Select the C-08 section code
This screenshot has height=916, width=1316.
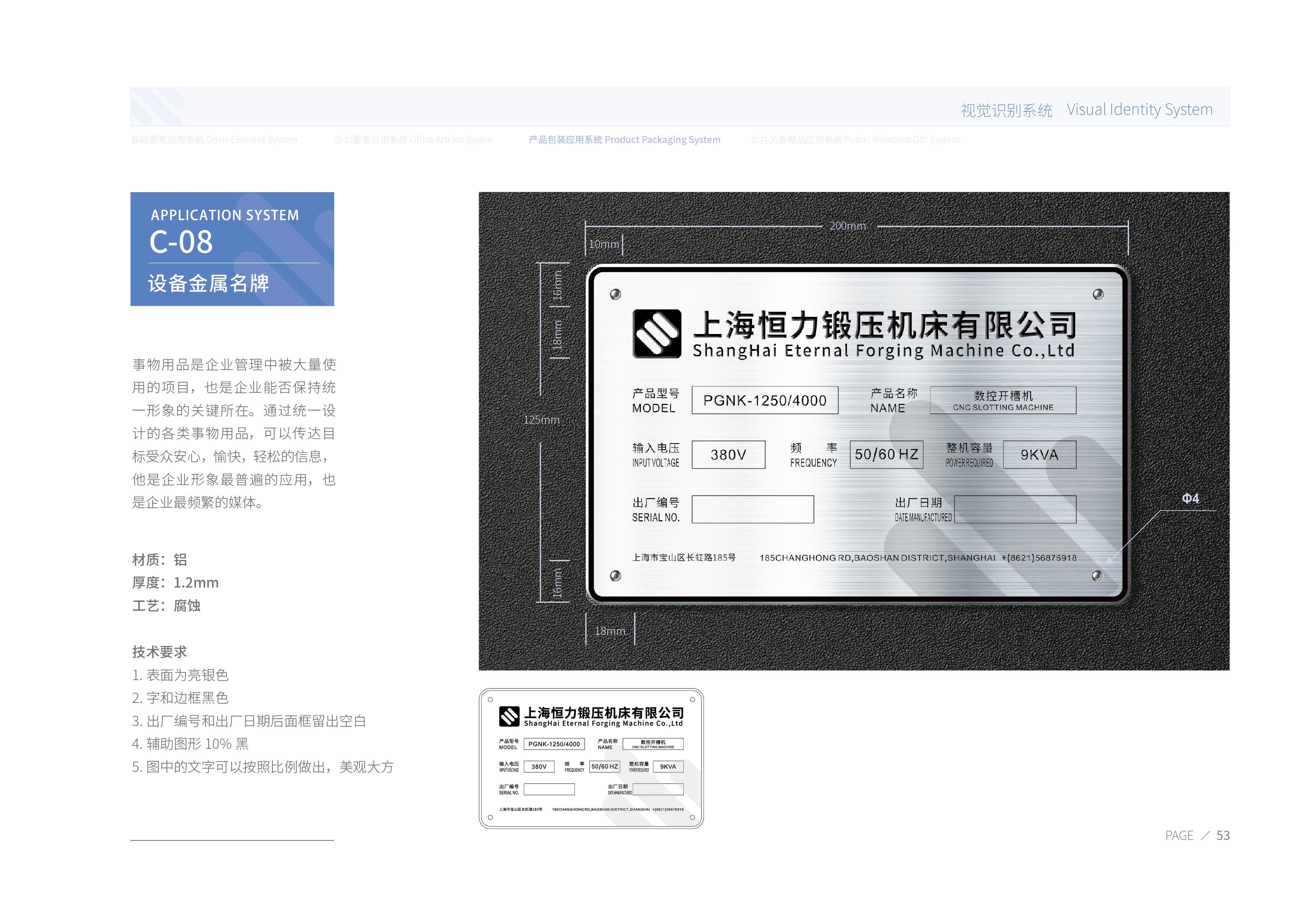point(181,242)
